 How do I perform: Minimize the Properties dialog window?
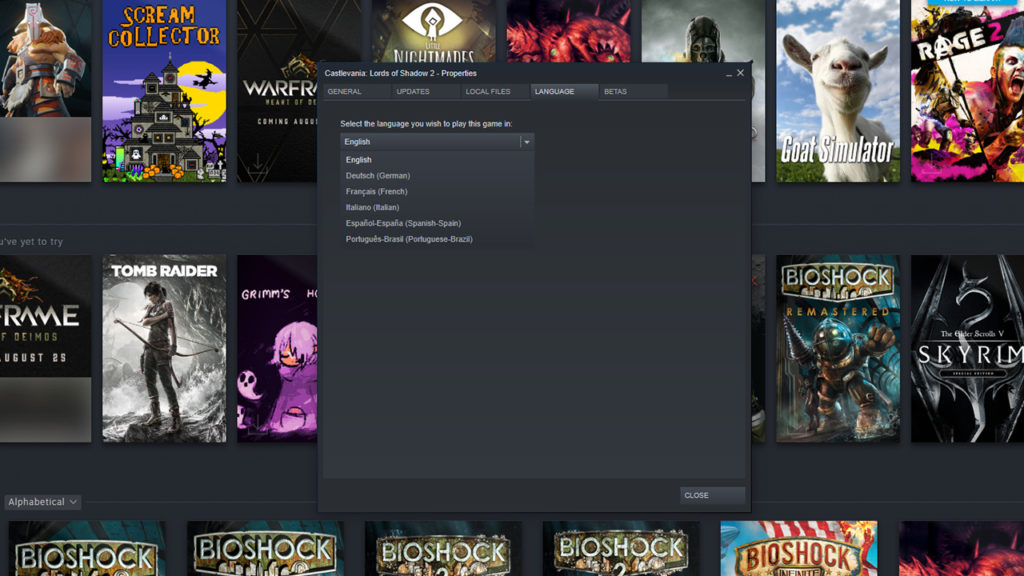pos(728,73)
